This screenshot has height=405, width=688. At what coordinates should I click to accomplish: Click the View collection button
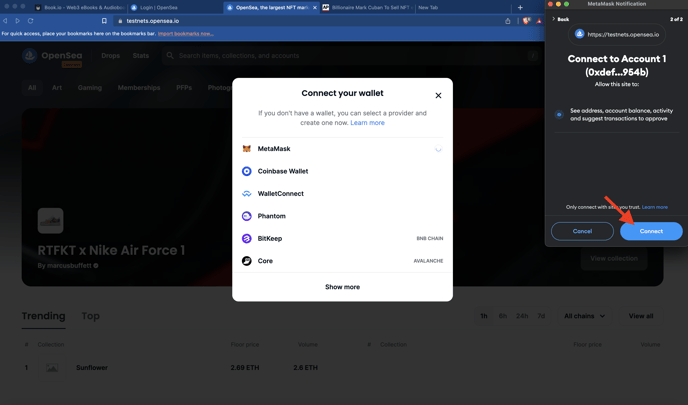pos(614,258)
